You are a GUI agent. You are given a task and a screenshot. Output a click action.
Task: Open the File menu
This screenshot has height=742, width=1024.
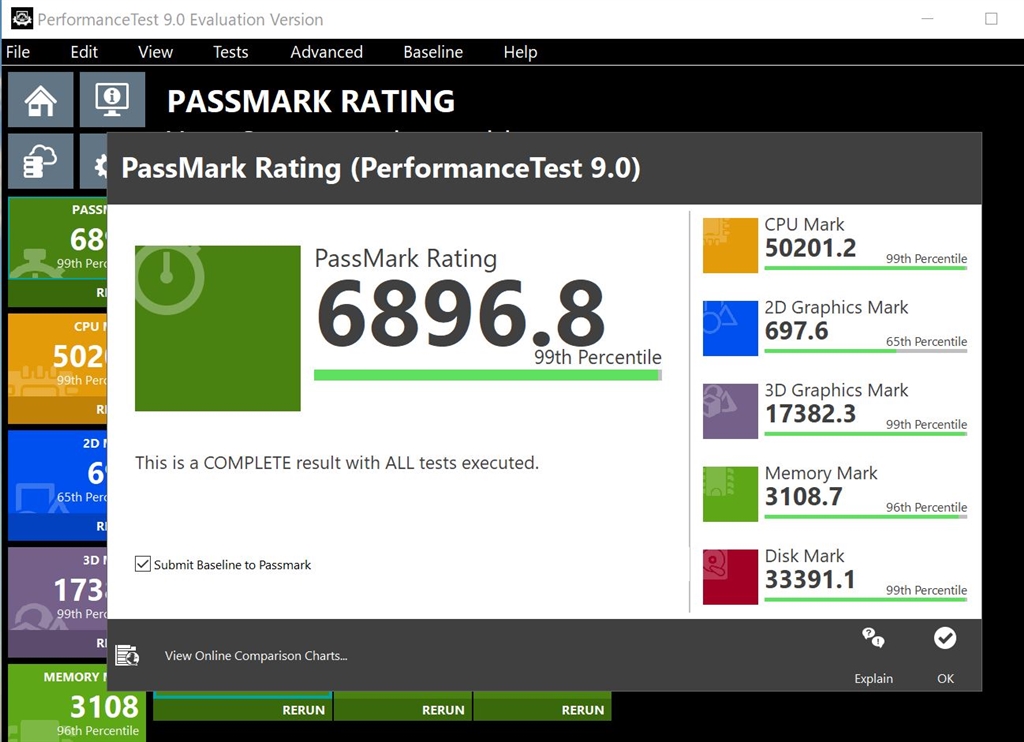(18, 52)
